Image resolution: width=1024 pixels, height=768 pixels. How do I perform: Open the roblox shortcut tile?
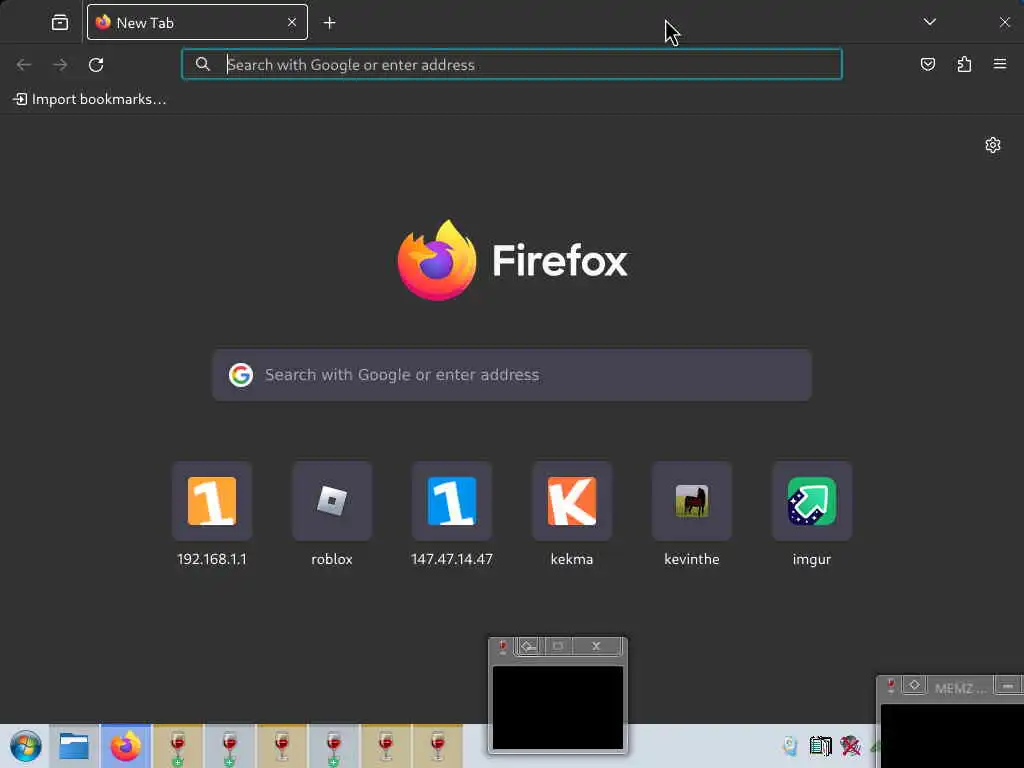pos(332,501)
